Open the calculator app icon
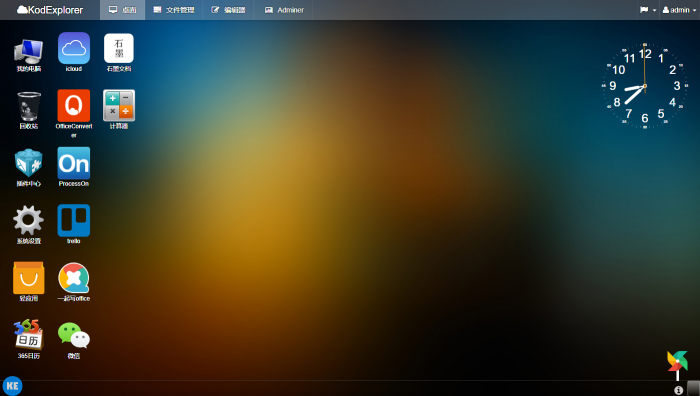 click(x=119, y=105)
